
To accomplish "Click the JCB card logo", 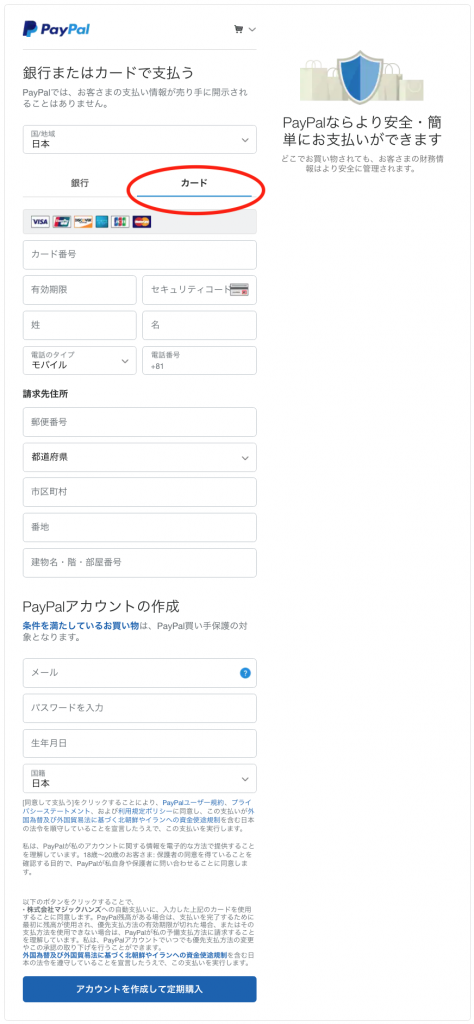I will pos(121,222).
